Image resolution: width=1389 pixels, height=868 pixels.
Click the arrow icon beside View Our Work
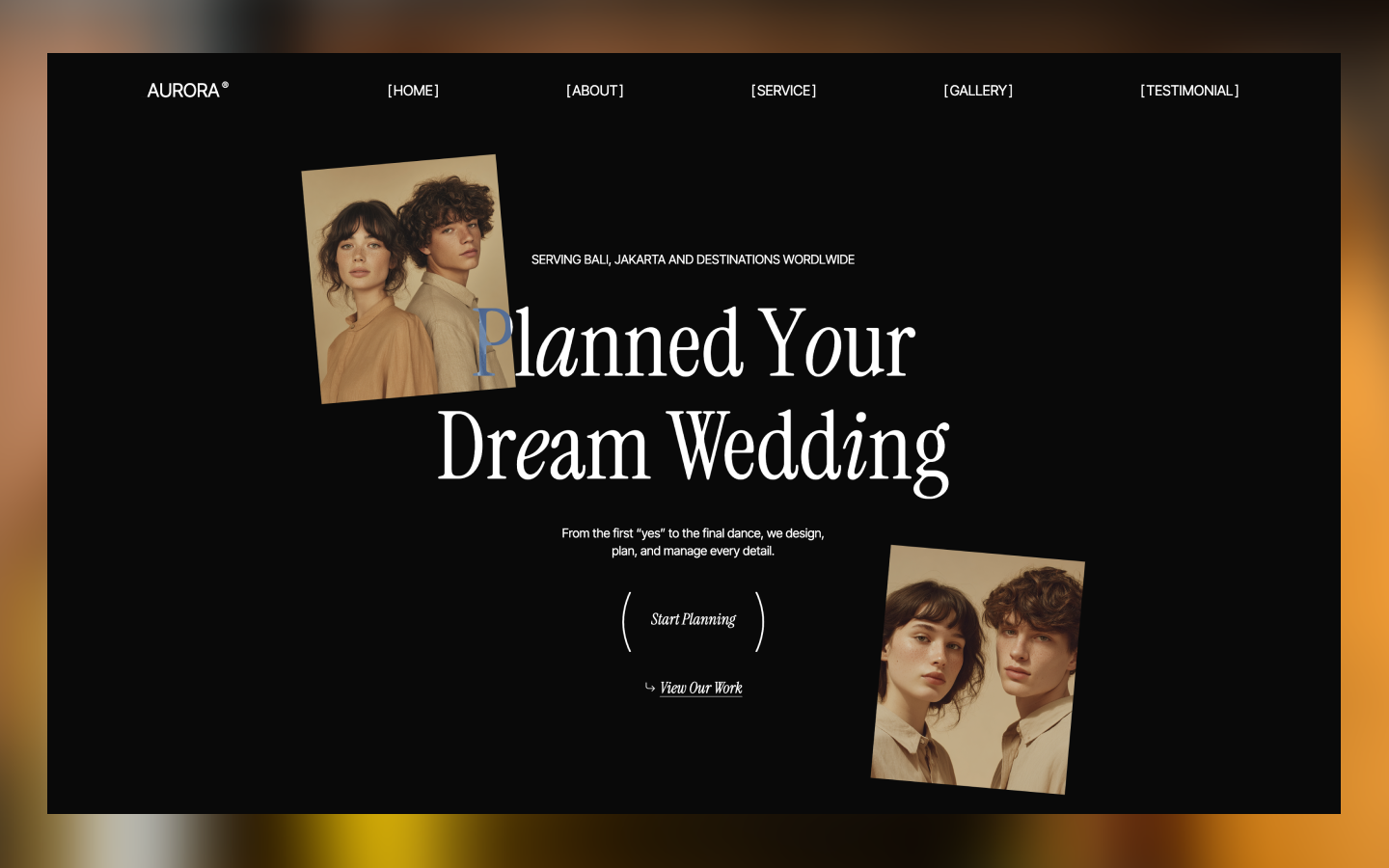click(650, 688)
